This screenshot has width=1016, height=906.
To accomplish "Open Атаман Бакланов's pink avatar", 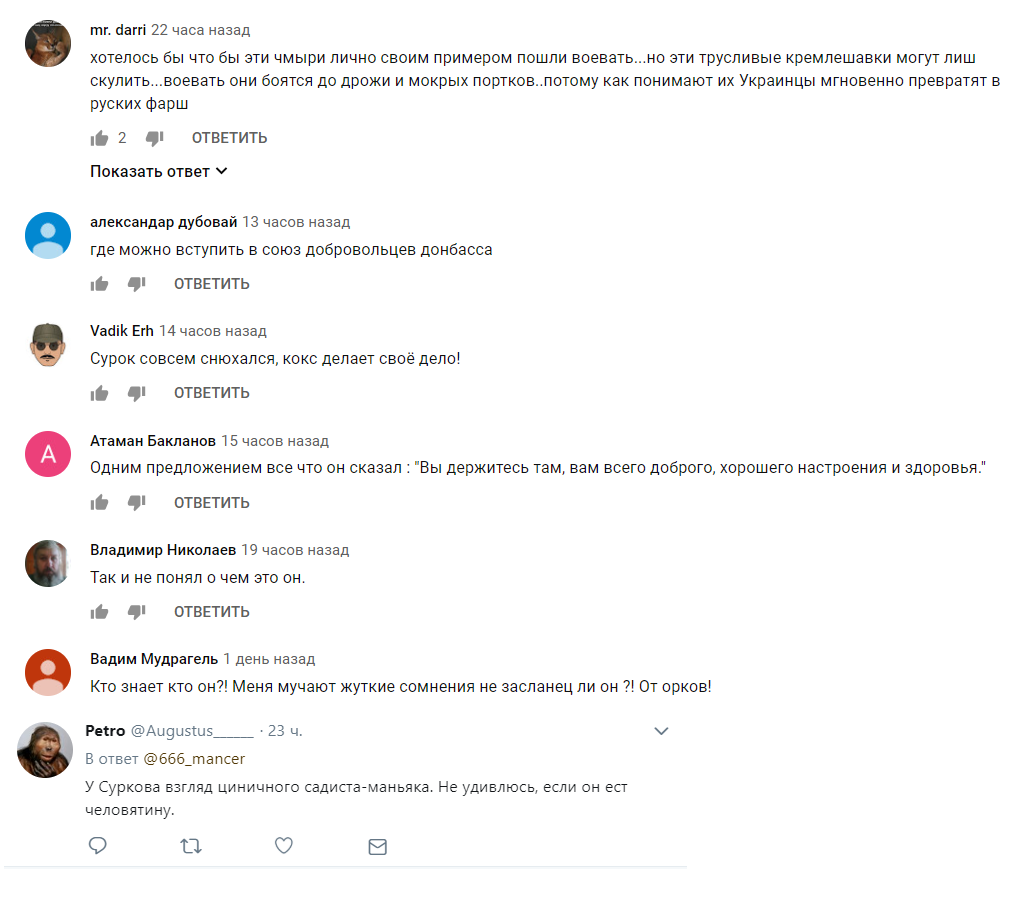I will (48, 454).
